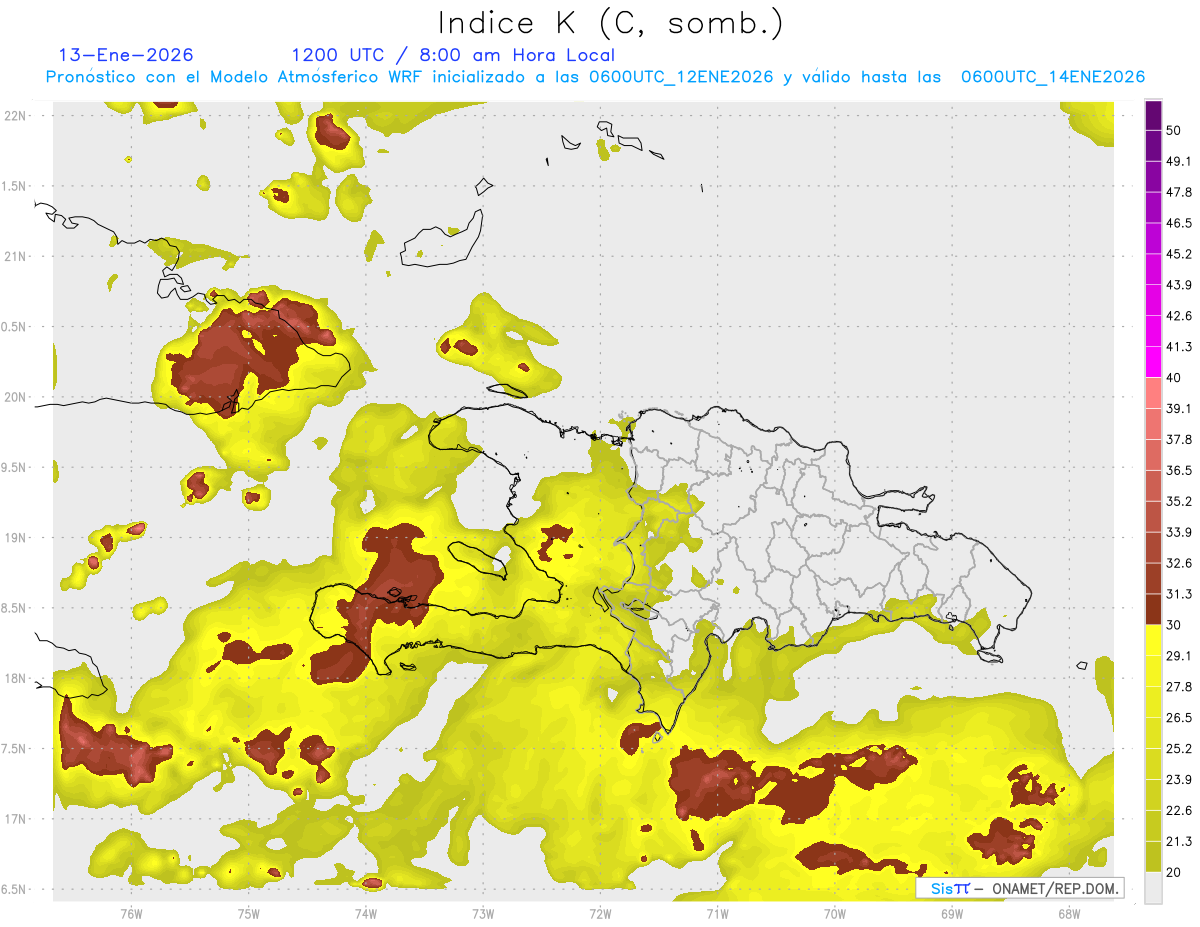Pick the gray swatch below 20
1200x927 pixels.
(1154, 888)
